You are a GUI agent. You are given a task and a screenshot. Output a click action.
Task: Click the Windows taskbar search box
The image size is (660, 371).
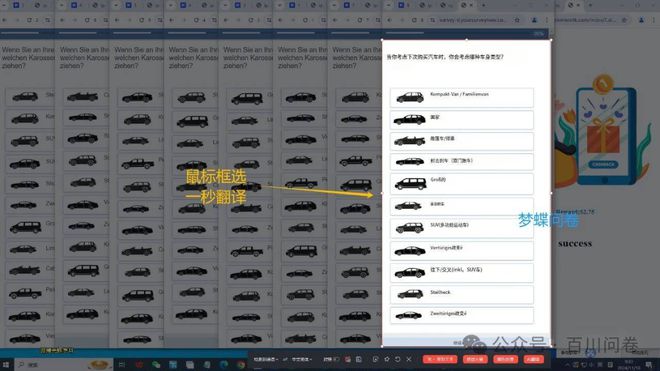coord(63,365)
